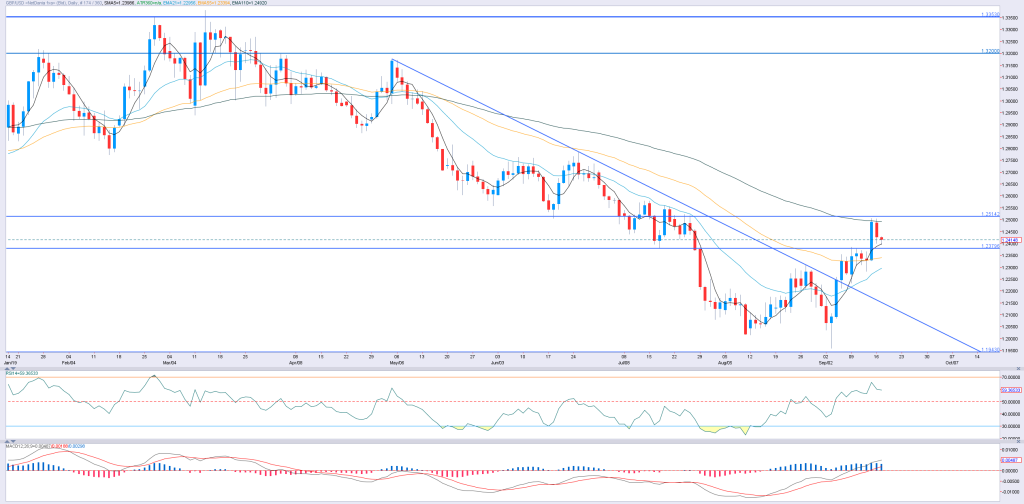Click the green ATR360=n/a legend entry
The width and height of the screenshot is (1024, 504).
149,3
